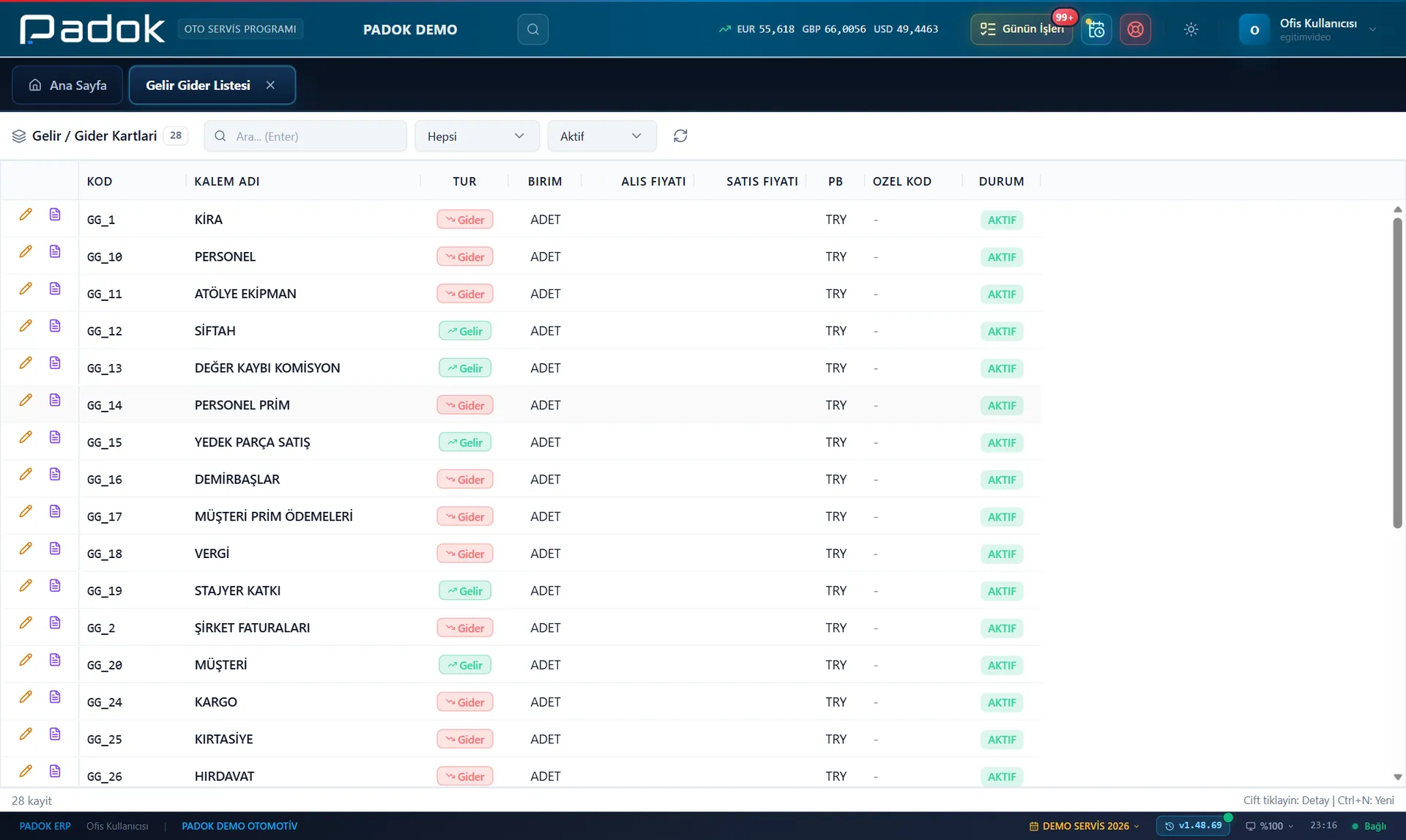Edit ŞİRKET FATURALARI row pencil icon
1406x840 pixels.
26,622
